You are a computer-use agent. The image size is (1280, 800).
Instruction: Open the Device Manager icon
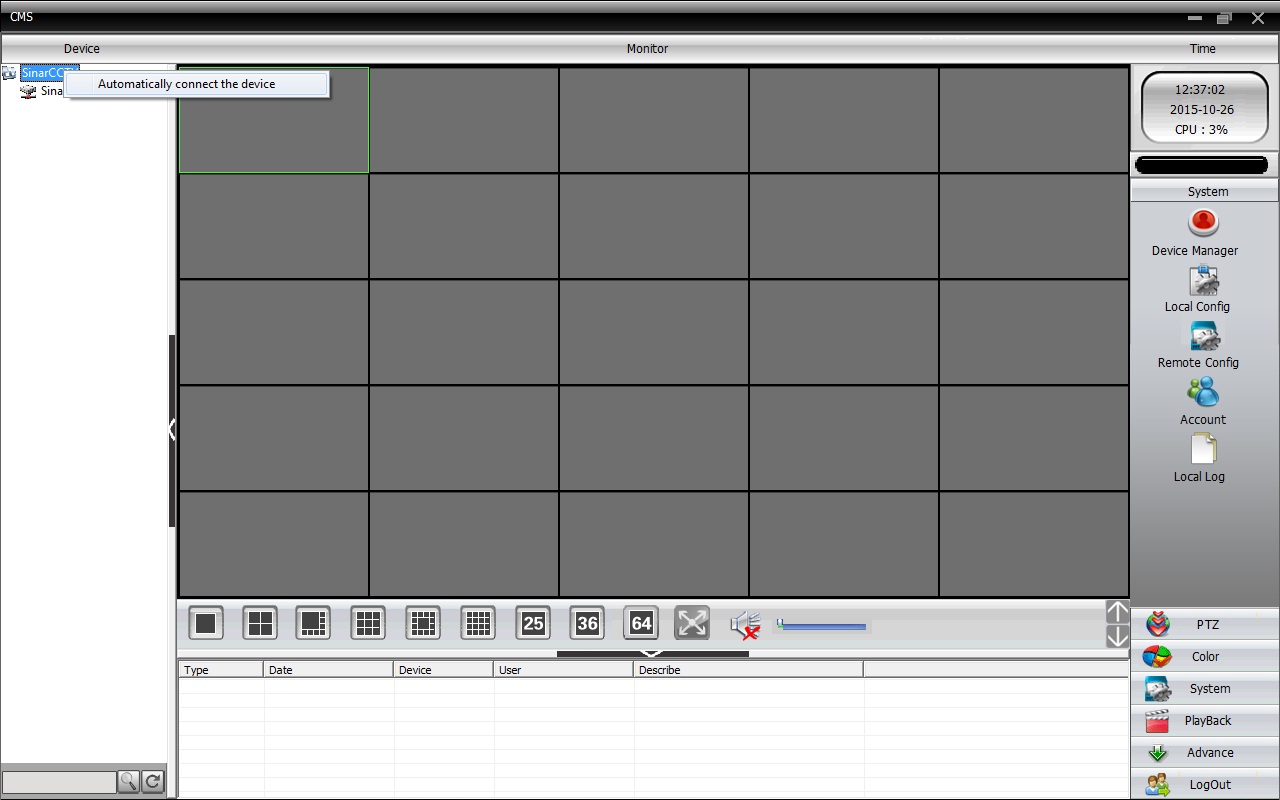click(x=1204, y=222)
